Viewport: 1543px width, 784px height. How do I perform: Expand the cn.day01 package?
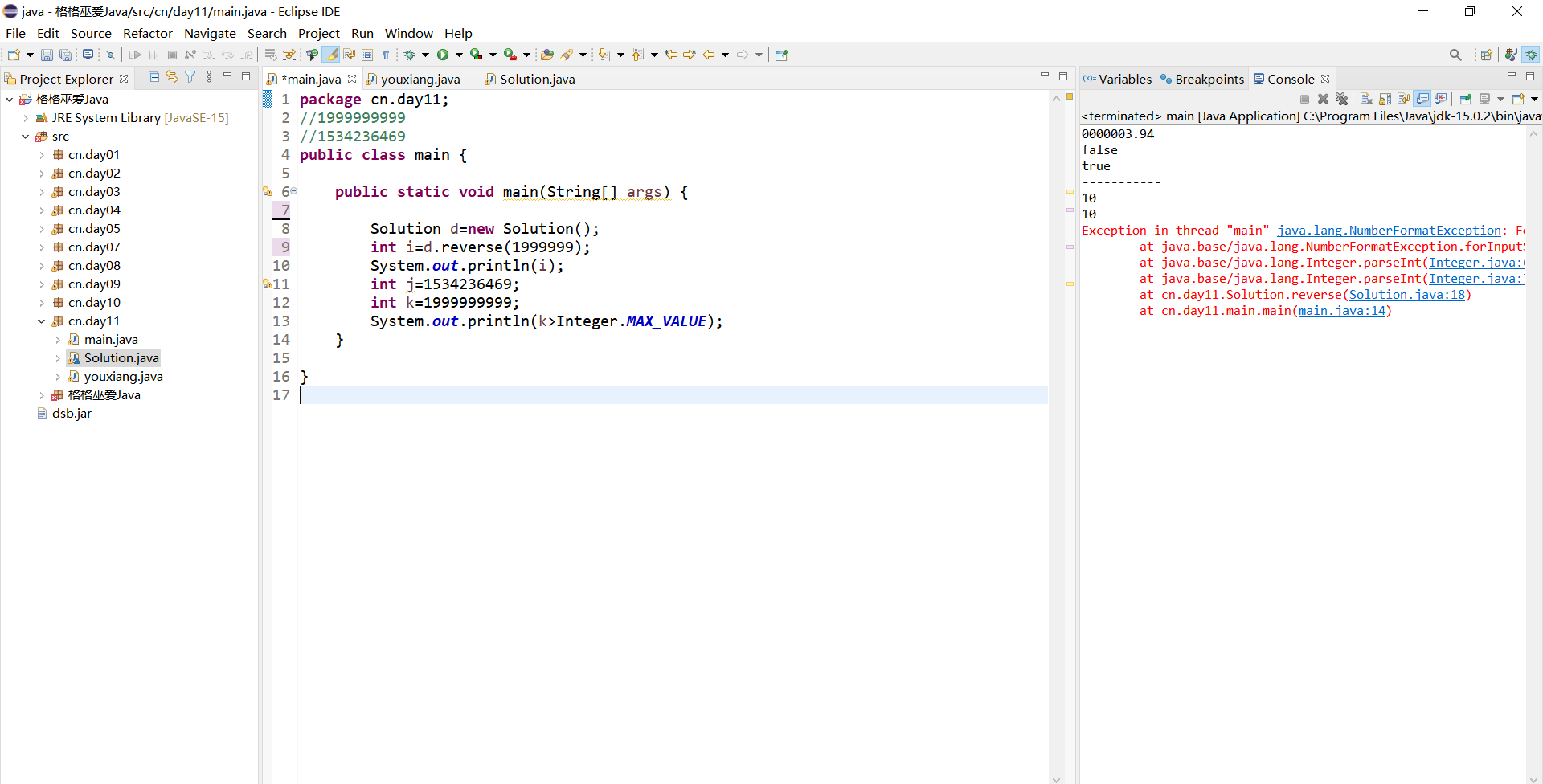41,155
